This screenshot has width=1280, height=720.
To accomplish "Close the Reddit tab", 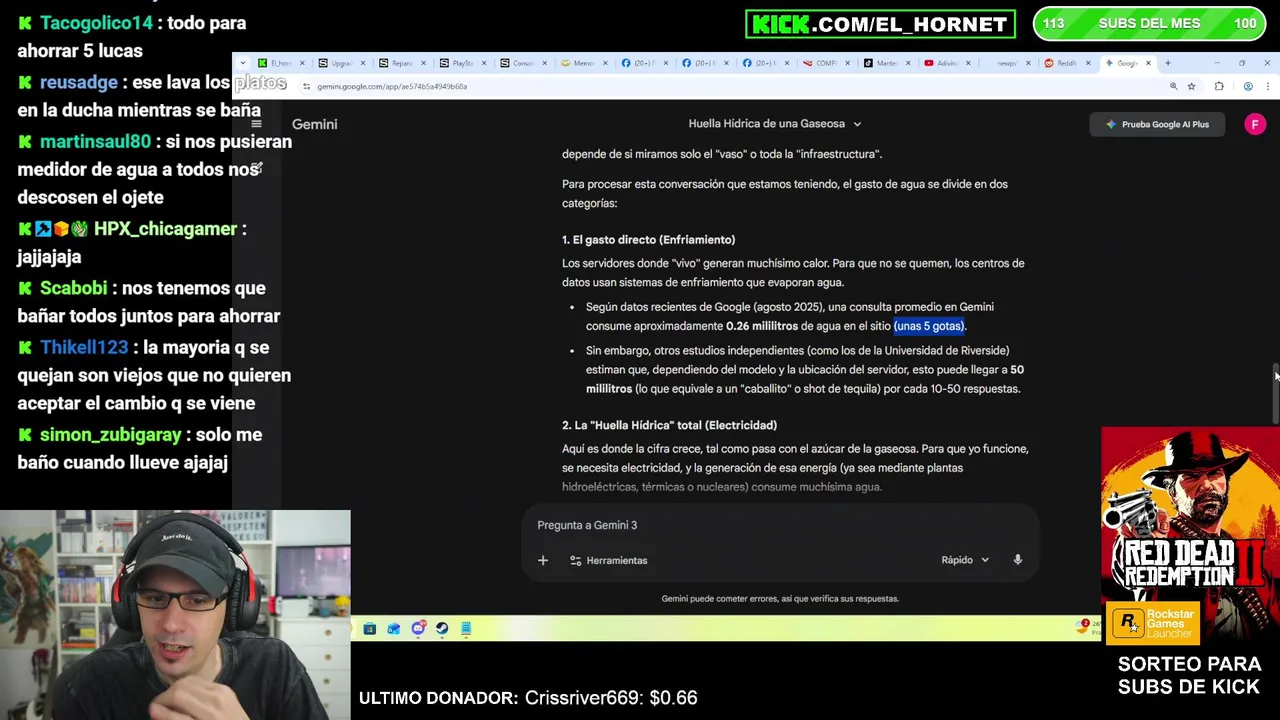I will [x=1088, y=63].
